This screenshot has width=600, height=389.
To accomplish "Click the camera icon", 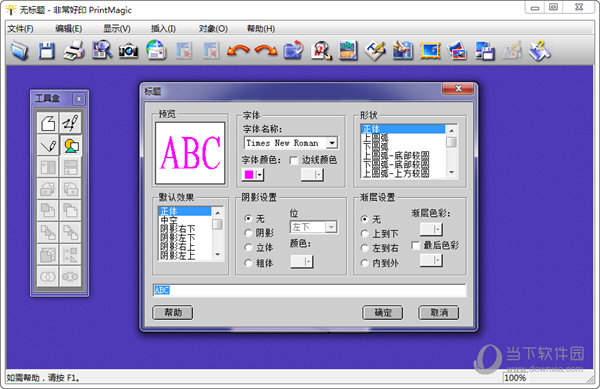I will pos(128,50).
